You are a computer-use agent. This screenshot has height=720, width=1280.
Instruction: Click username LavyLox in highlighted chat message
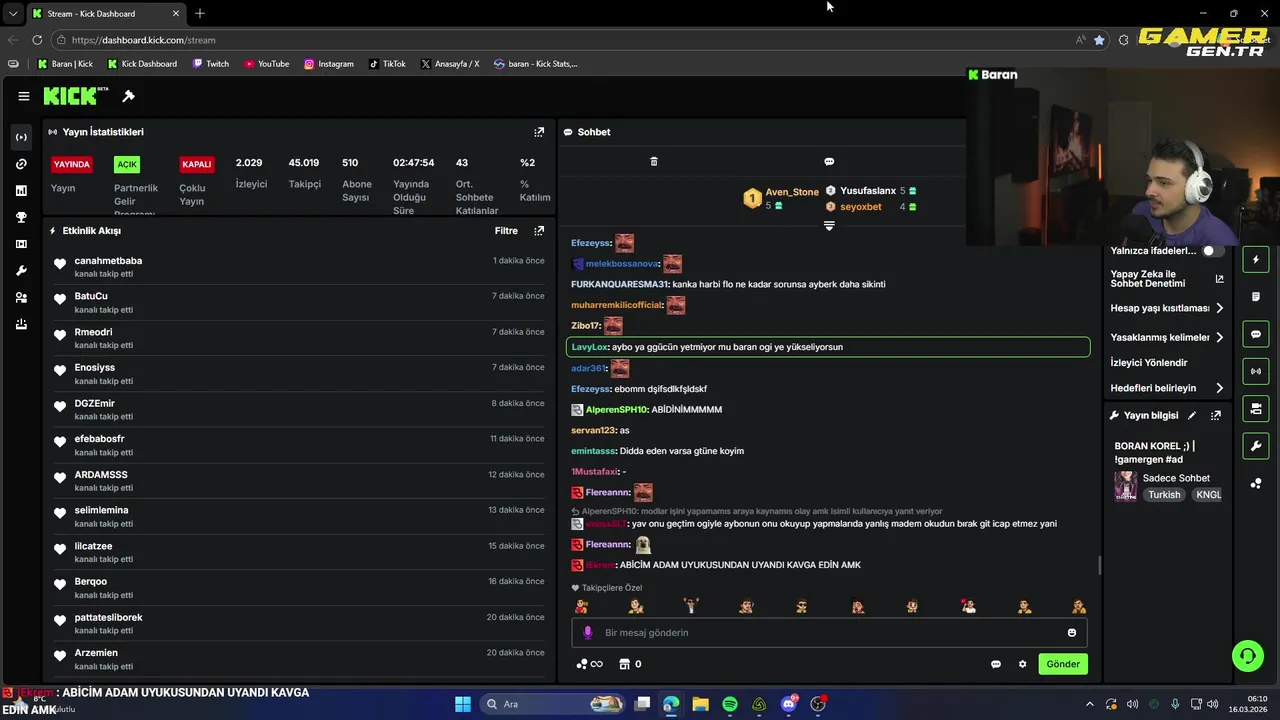click(589, 347)
